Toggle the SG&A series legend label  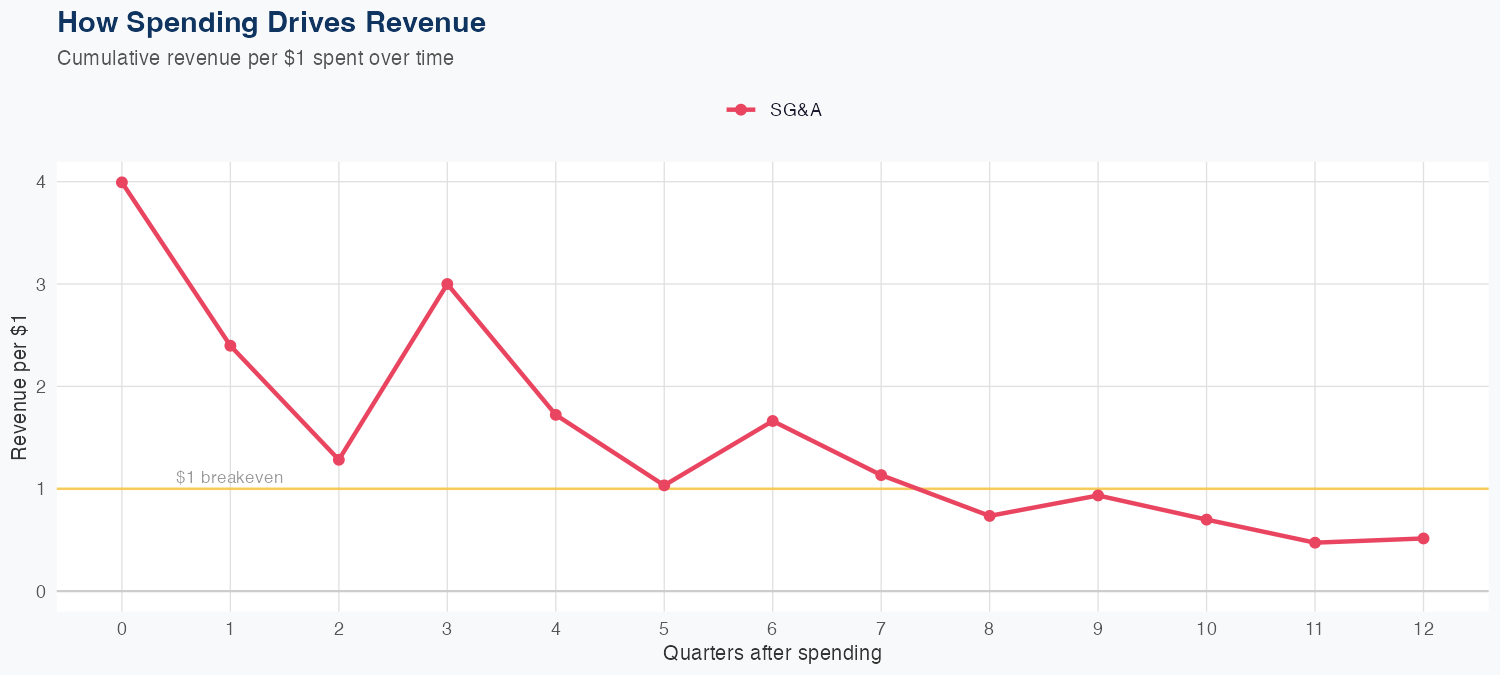tap(795, 110)
